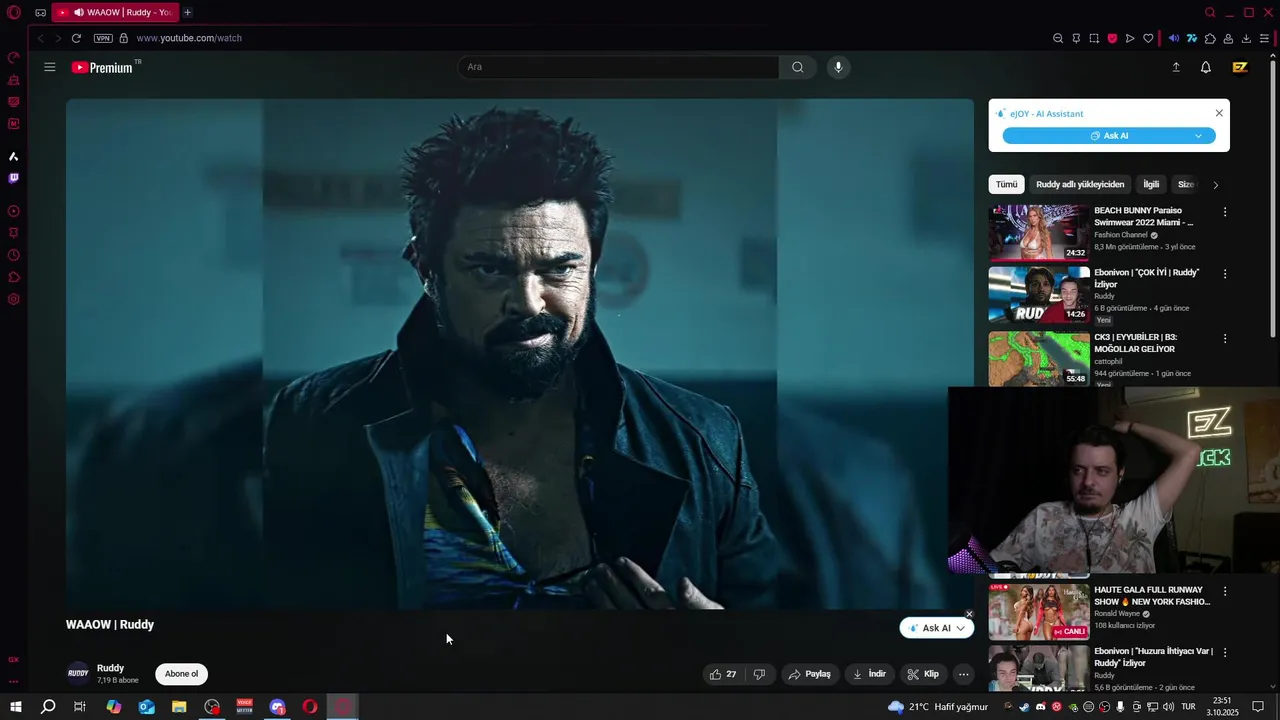Open options for 'Huzura İhtiyacı Var' video

click(1225, 652)
